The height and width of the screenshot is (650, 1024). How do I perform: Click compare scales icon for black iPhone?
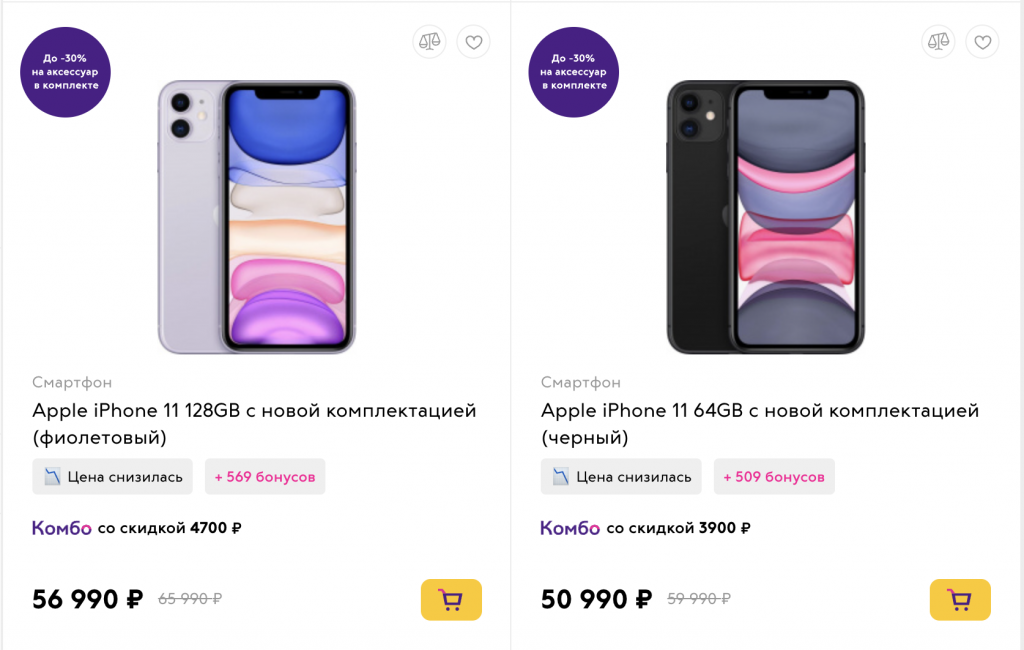(938, 42)
